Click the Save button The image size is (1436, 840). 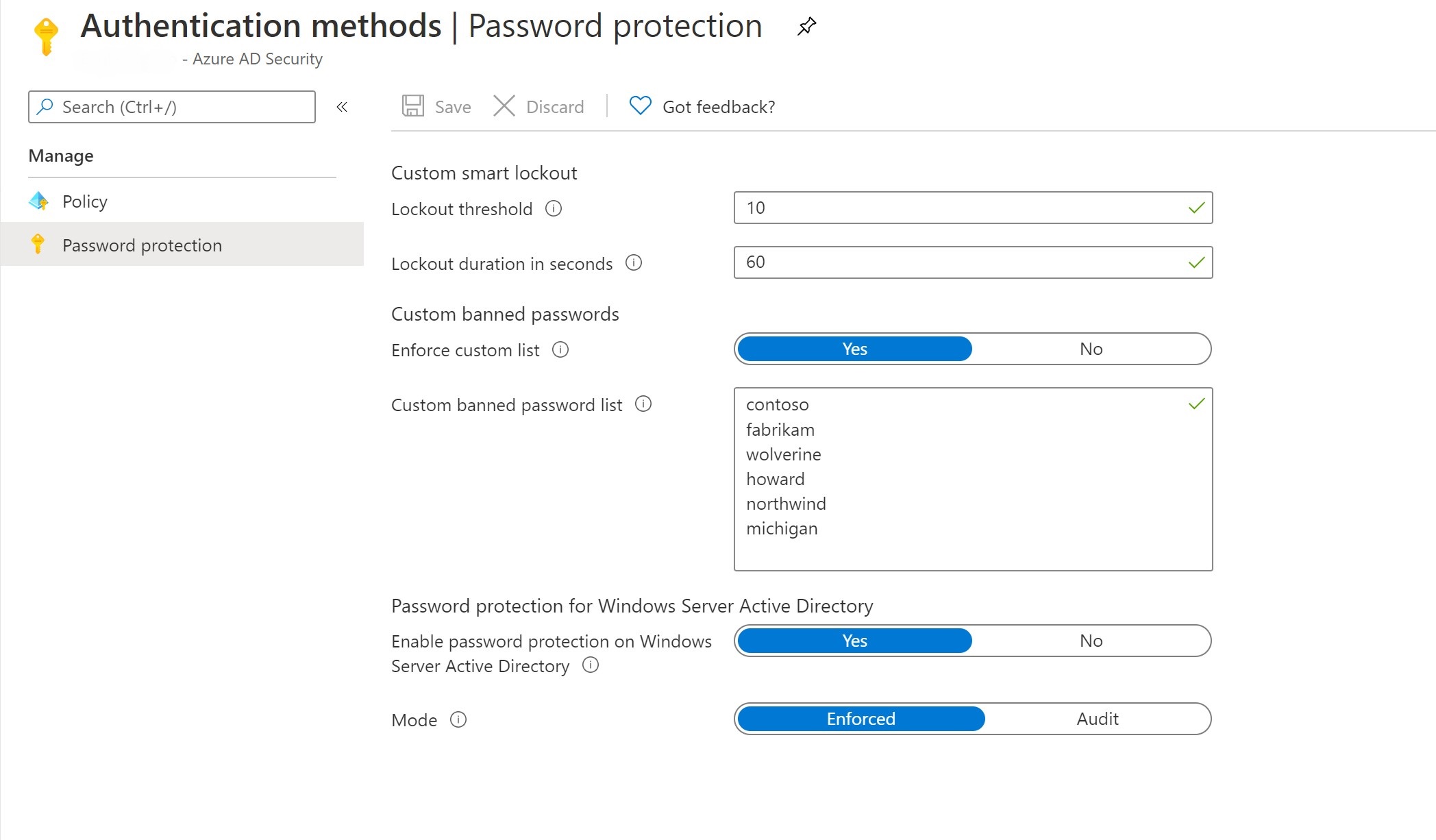(x=436, y=107)
